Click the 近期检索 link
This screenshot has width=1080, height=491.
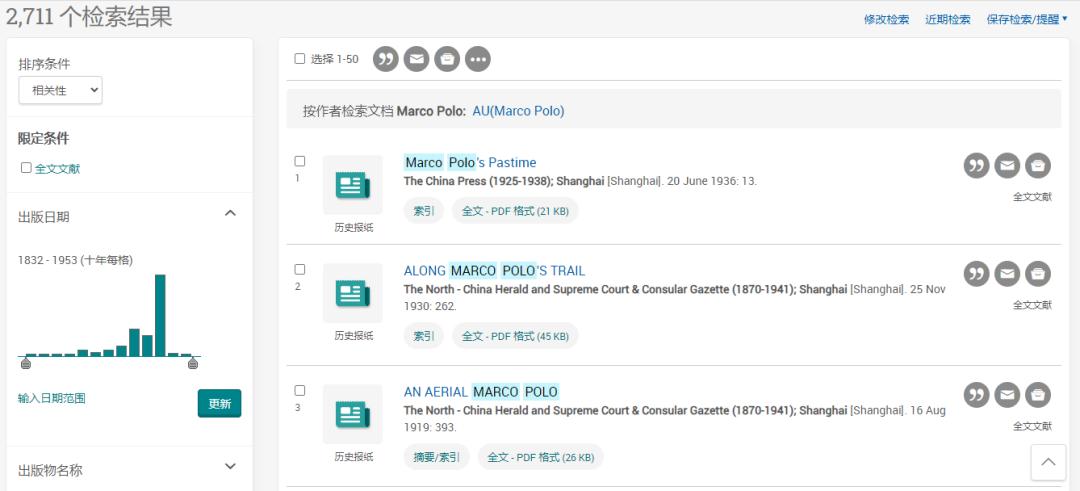[x=948, y=19]
